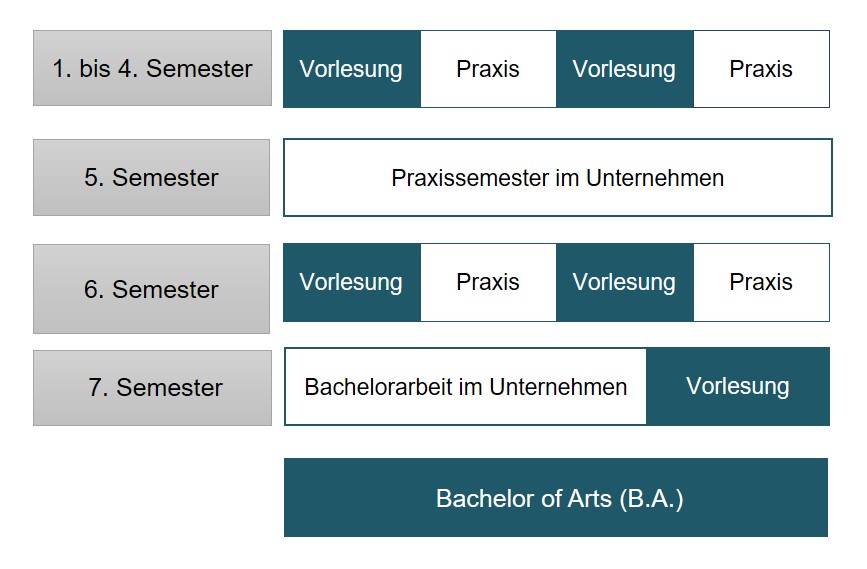This screenshot has width=867, height=569.
Task: Click the word 'Unternehmen' in Praxissemester box
Action: [655, 178]
